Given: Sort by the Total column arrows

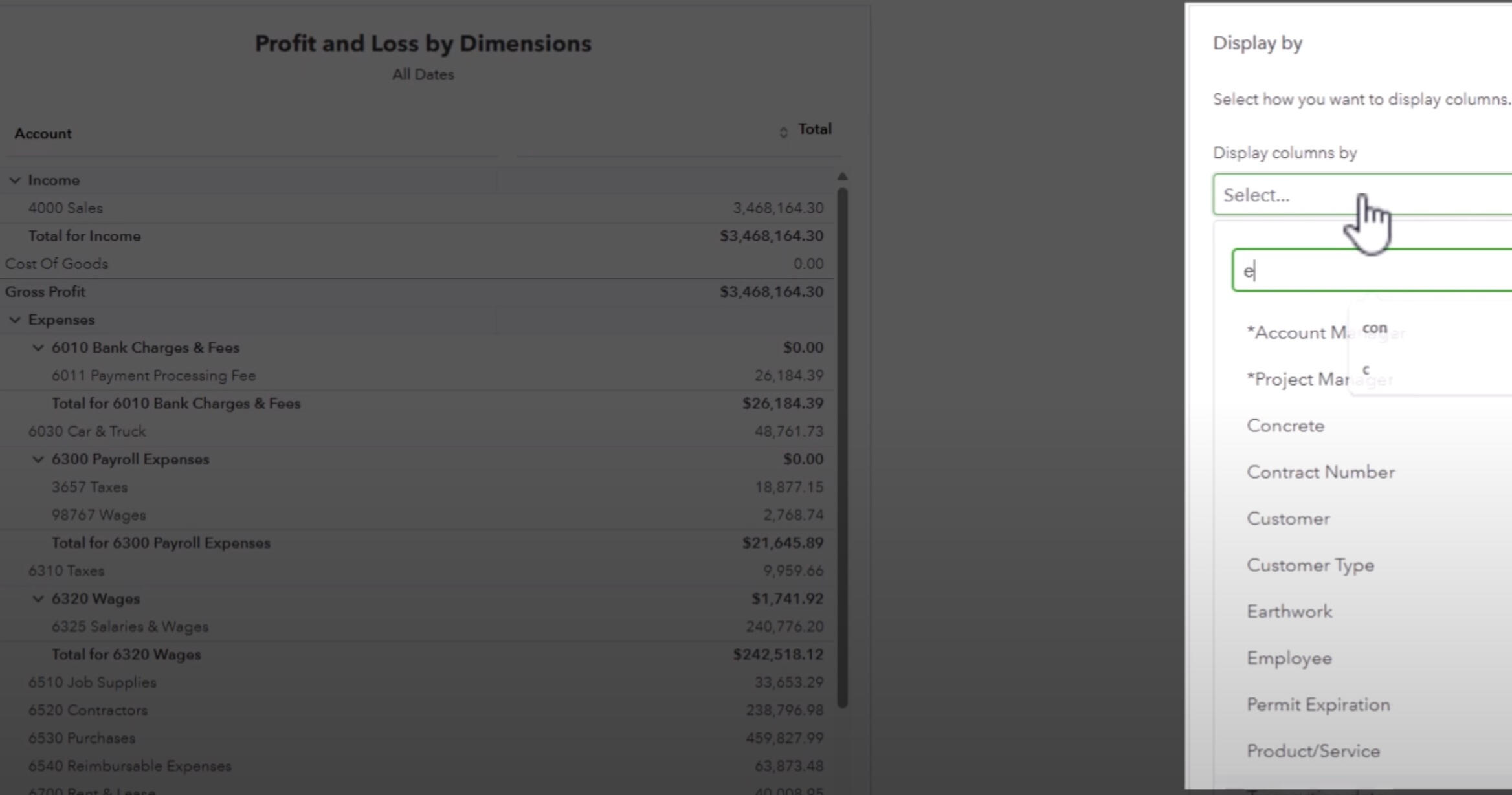Looking at the screenshot, I should point(783,133).
